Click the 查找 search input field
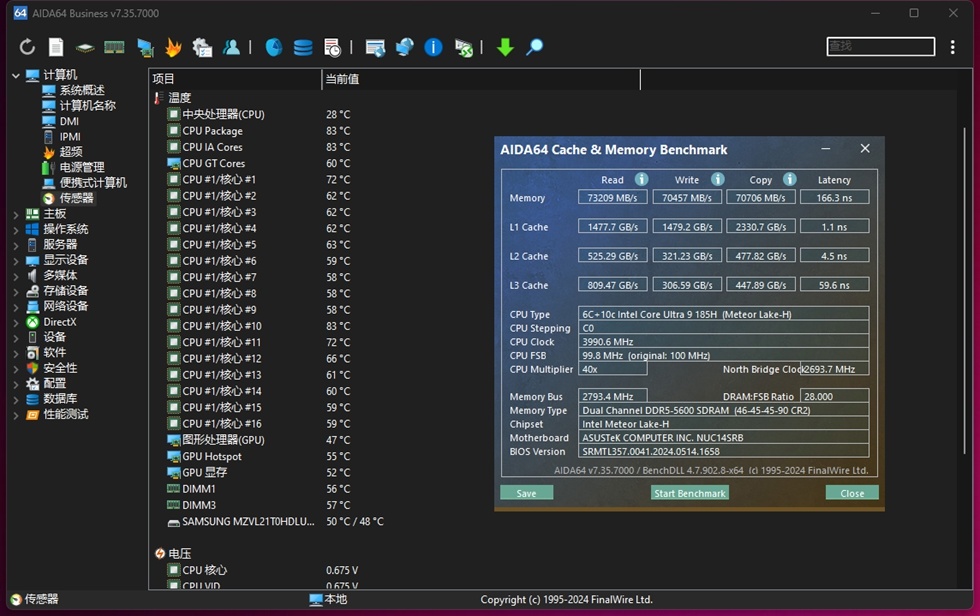 (x=881, y=46)
